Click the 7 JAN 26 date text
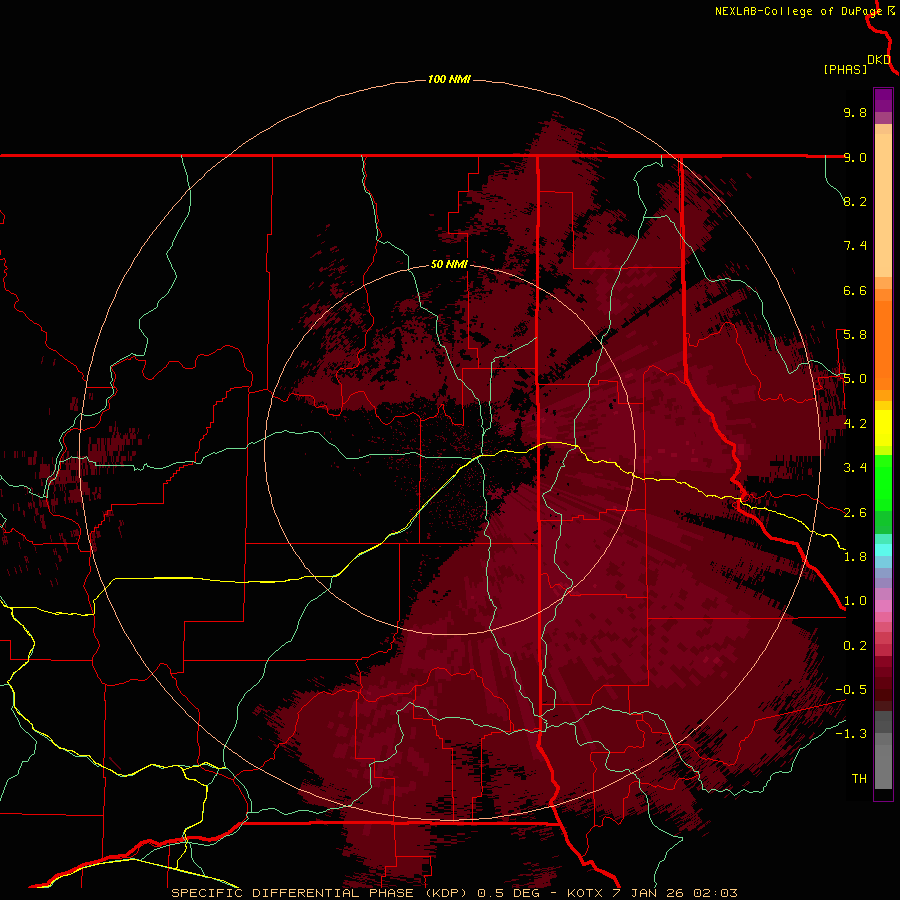The width and height of the screenshot is (900, 900). click(648, 893)
